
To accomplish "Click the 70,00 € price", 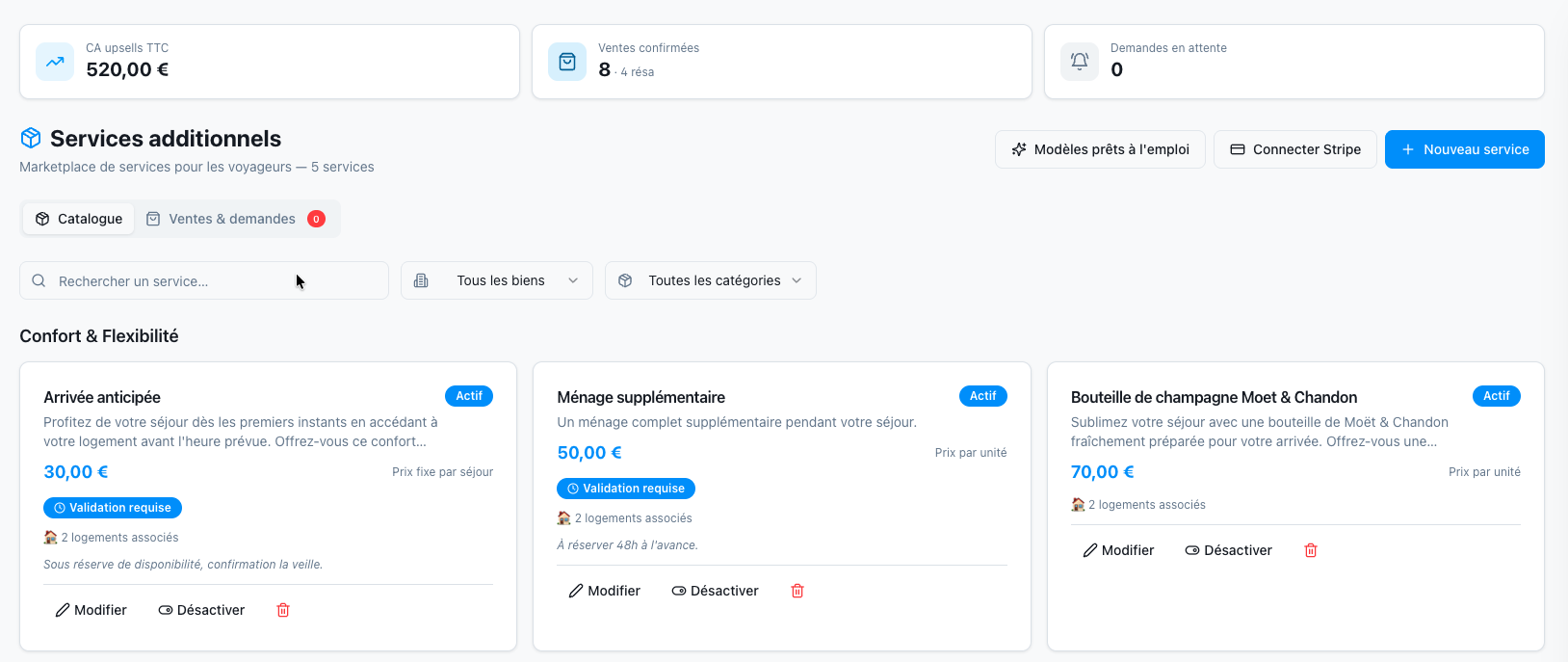I will point(1103,472).
